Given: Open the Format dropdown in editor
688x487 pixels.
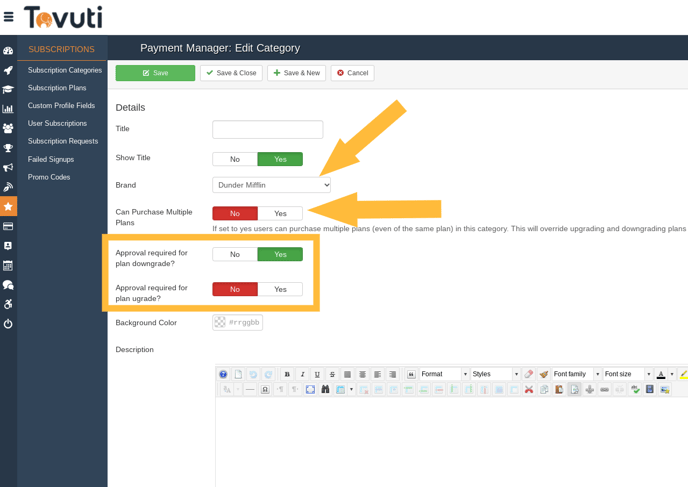Looking at the screenshot, I should click(444, 374).
